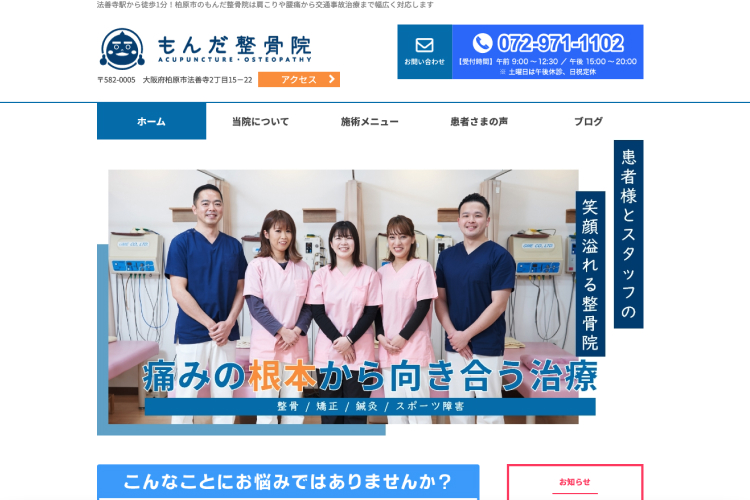Click the 笑顔溢れる整骨院 vertical banner
This screenshot has height=500, width=750.
[x=590, y=274]
